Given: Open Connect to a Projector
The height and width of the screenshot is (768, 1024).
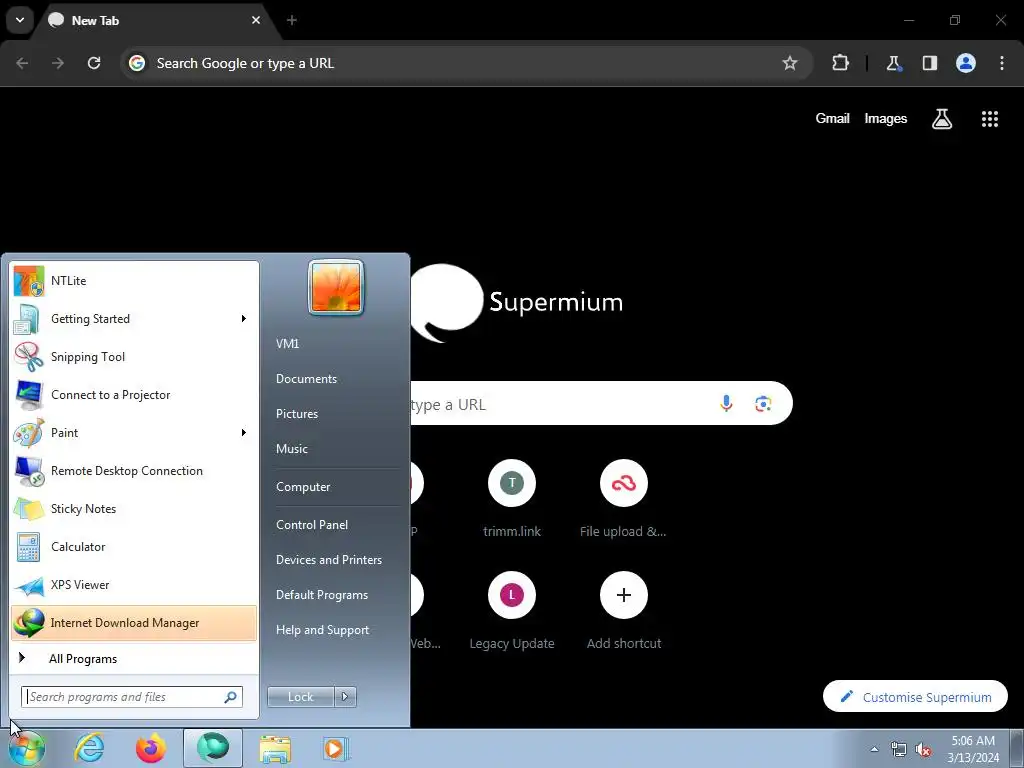Looking at the screenshot, I should tap(134, 394).
